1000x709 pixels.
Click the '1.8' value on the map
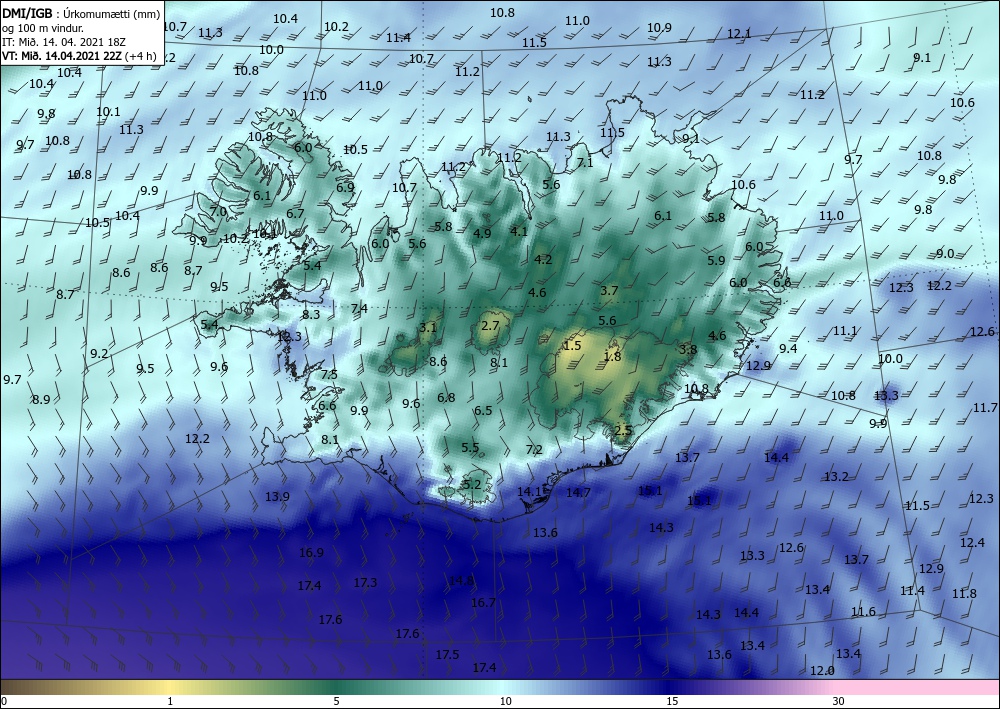pos(612,357)
